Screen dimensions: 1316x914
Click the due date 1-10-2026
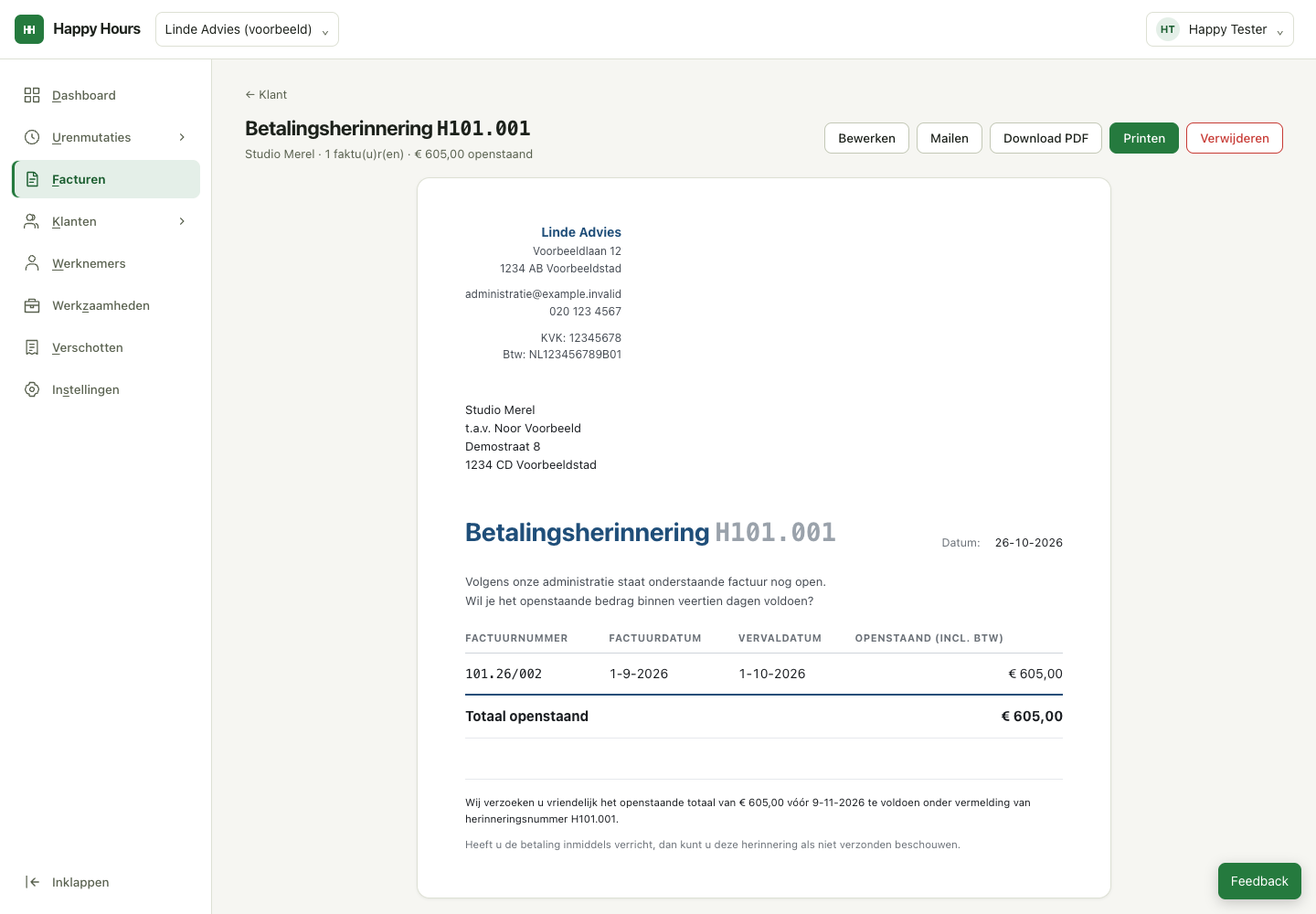(x=772, y=674)
